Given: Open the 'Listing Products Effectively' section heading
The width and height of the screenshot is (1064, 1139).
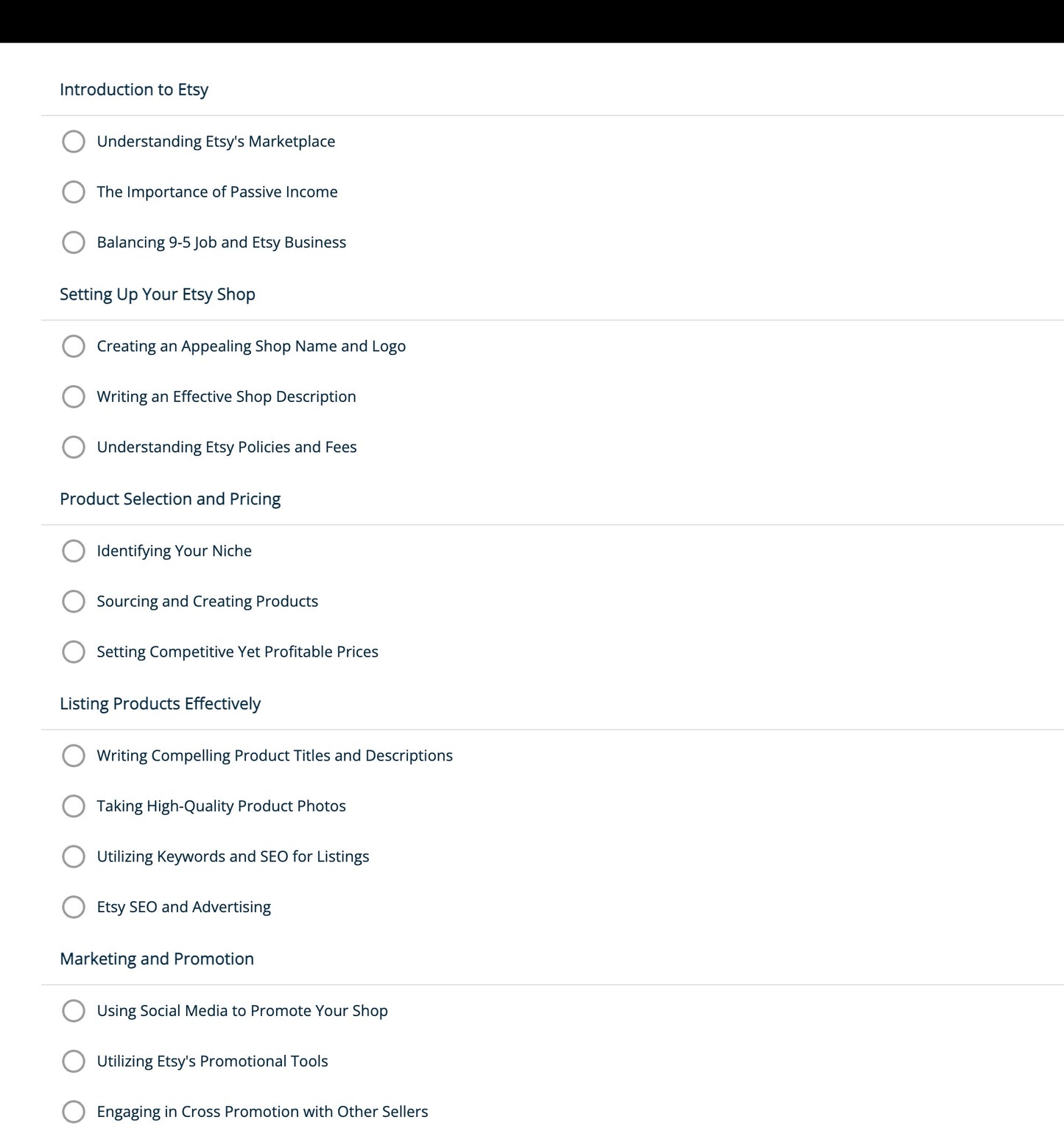Looking at the screenshot, I should (160, 704).
